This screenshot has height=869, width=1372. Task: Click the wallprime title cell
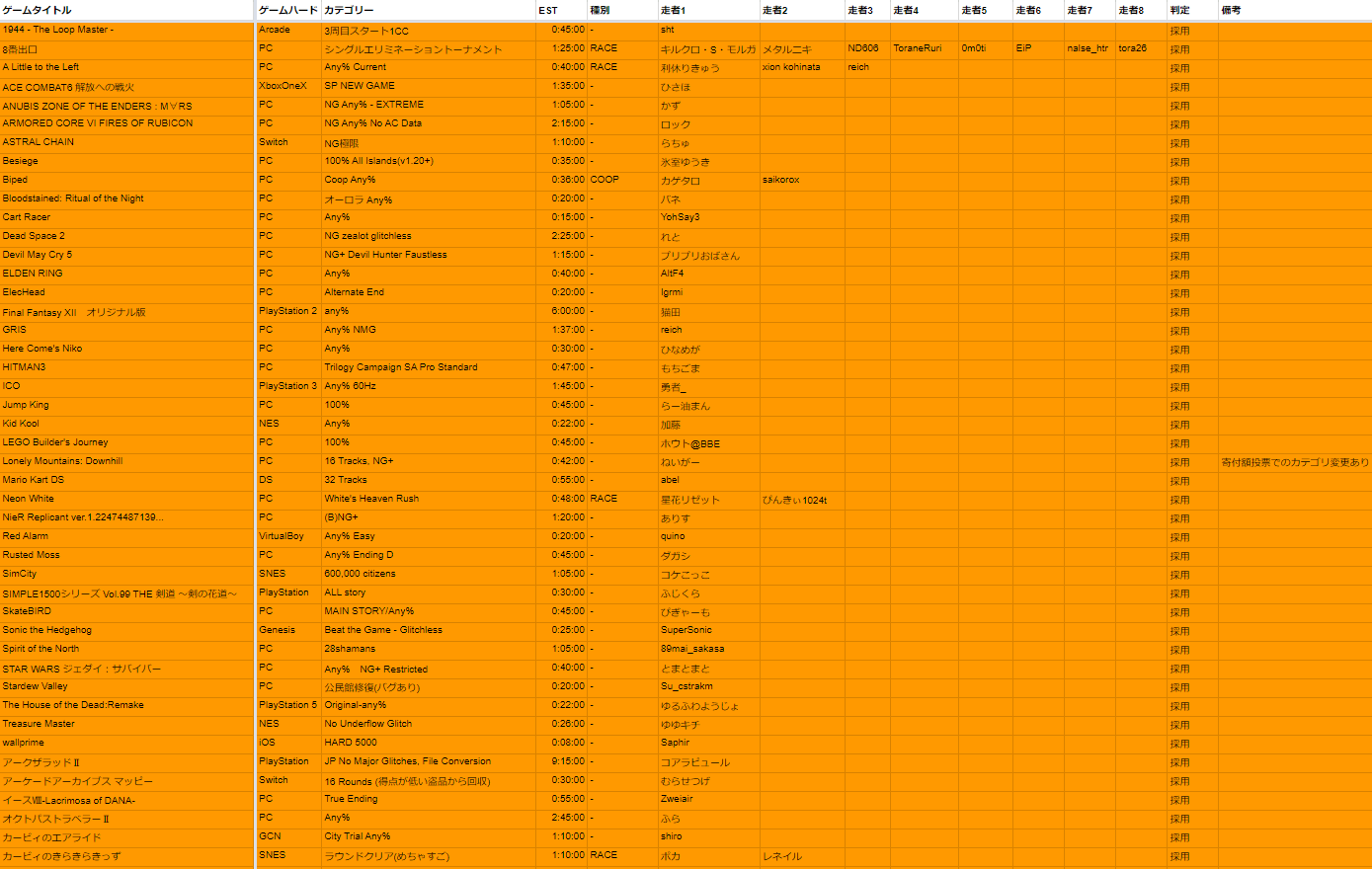127,744
